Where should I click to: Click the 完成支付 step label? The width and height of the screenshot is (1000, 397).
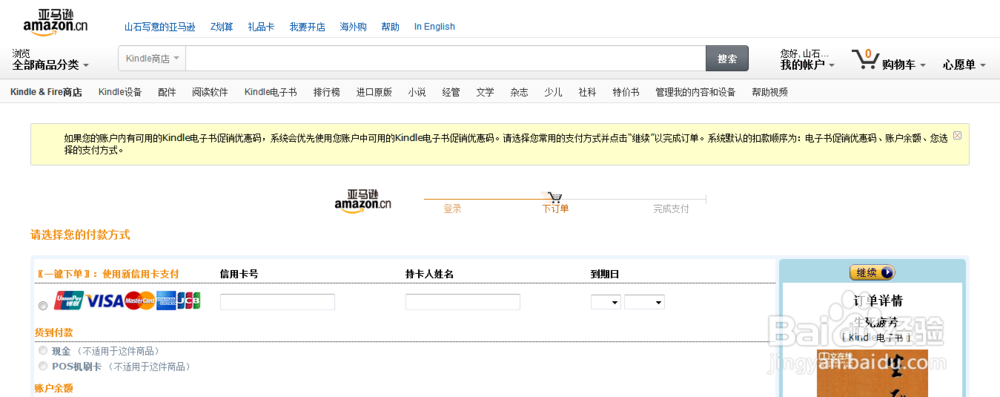click(x=671, y=209)
